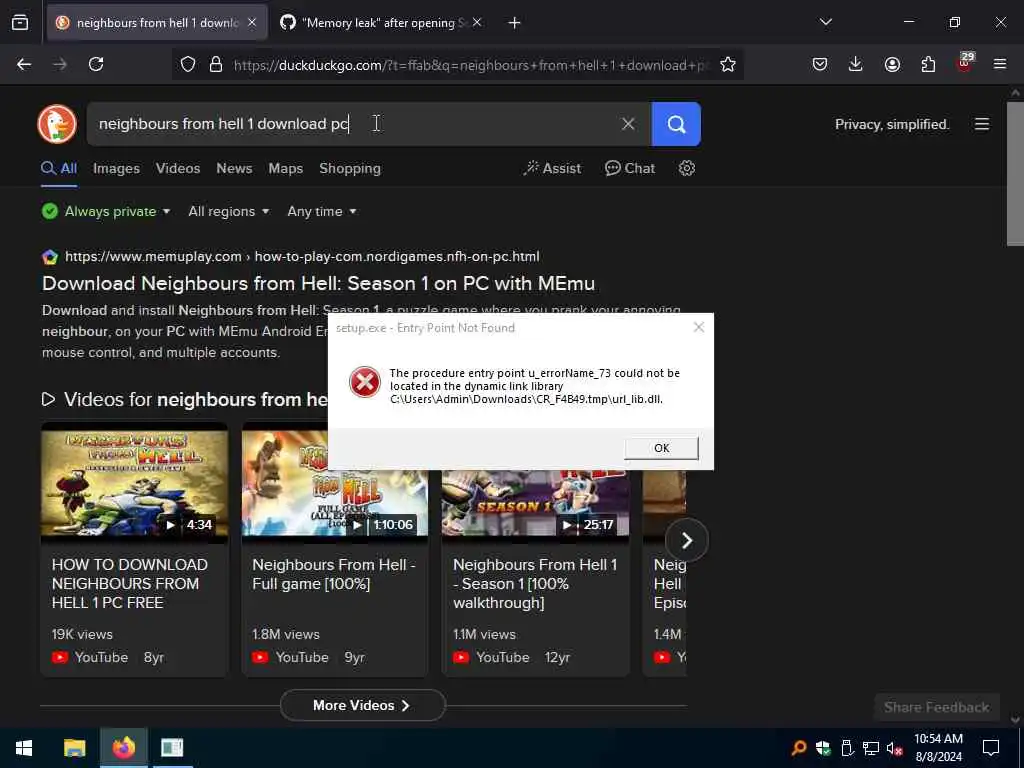Close the neighbours from hell tab
Screen dimensions: 1024x768
click(252, 22)
